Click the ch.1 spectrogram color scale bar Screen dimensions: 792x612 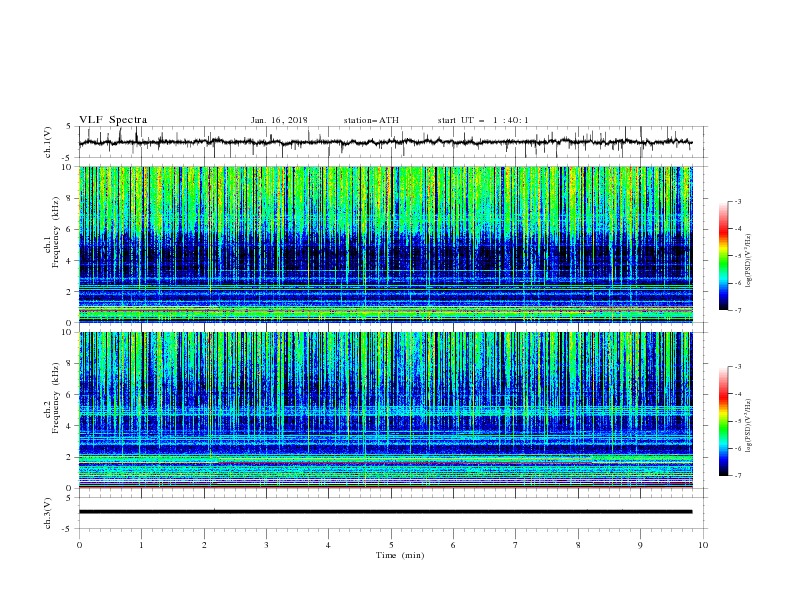724,256
